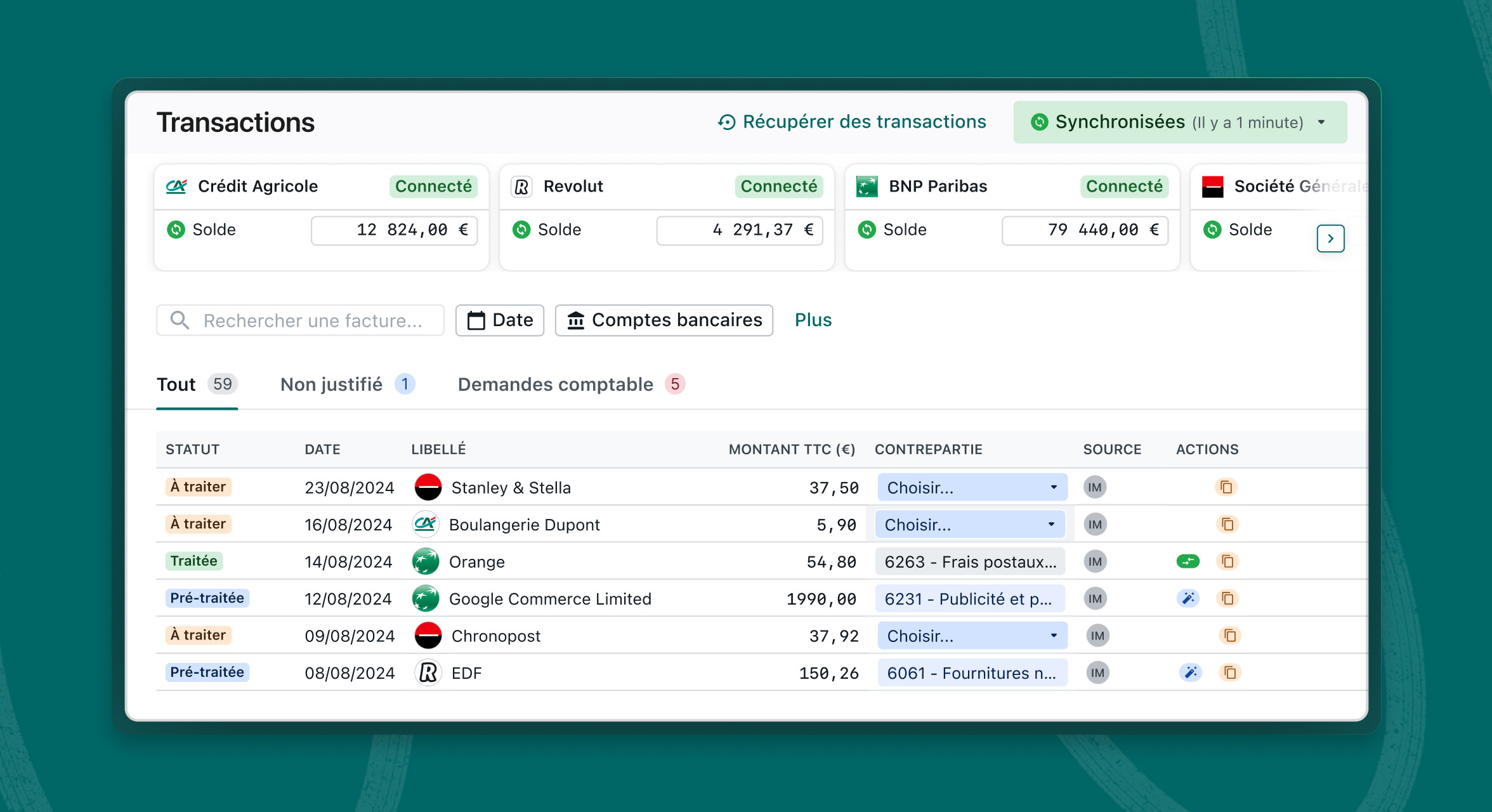
Task: Open the Date filter button
Action: pyautogui.click(x=500, y=320)
